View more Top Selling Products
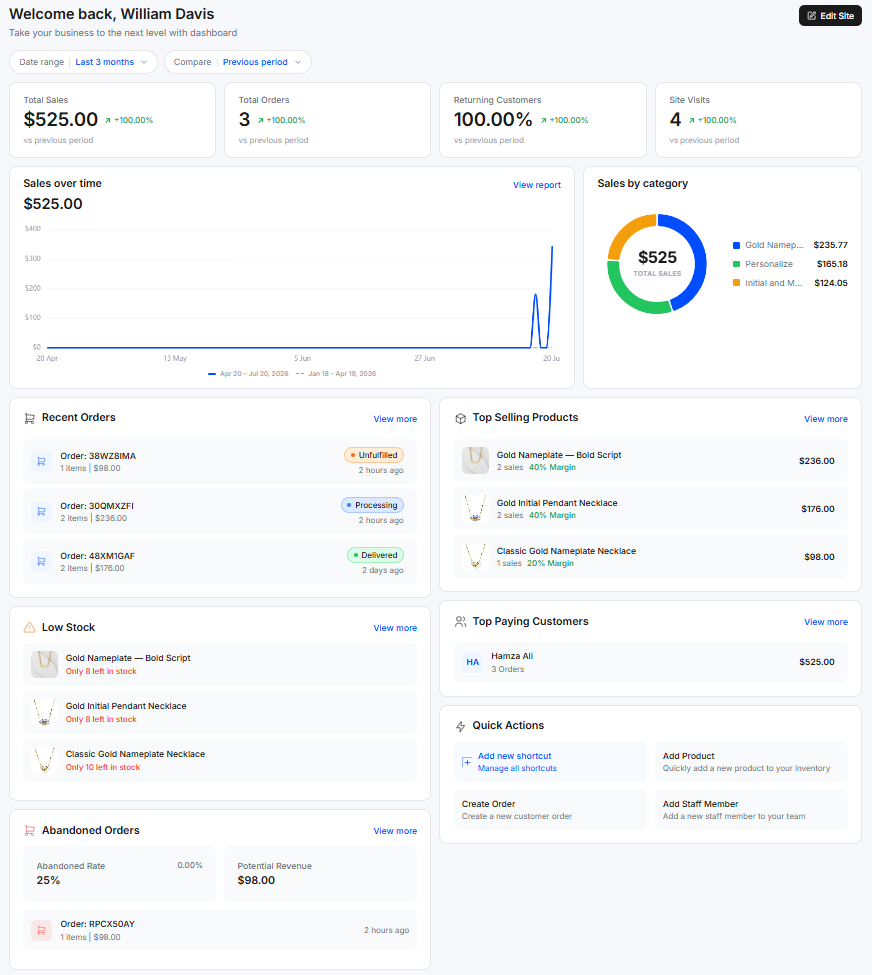 825,419
